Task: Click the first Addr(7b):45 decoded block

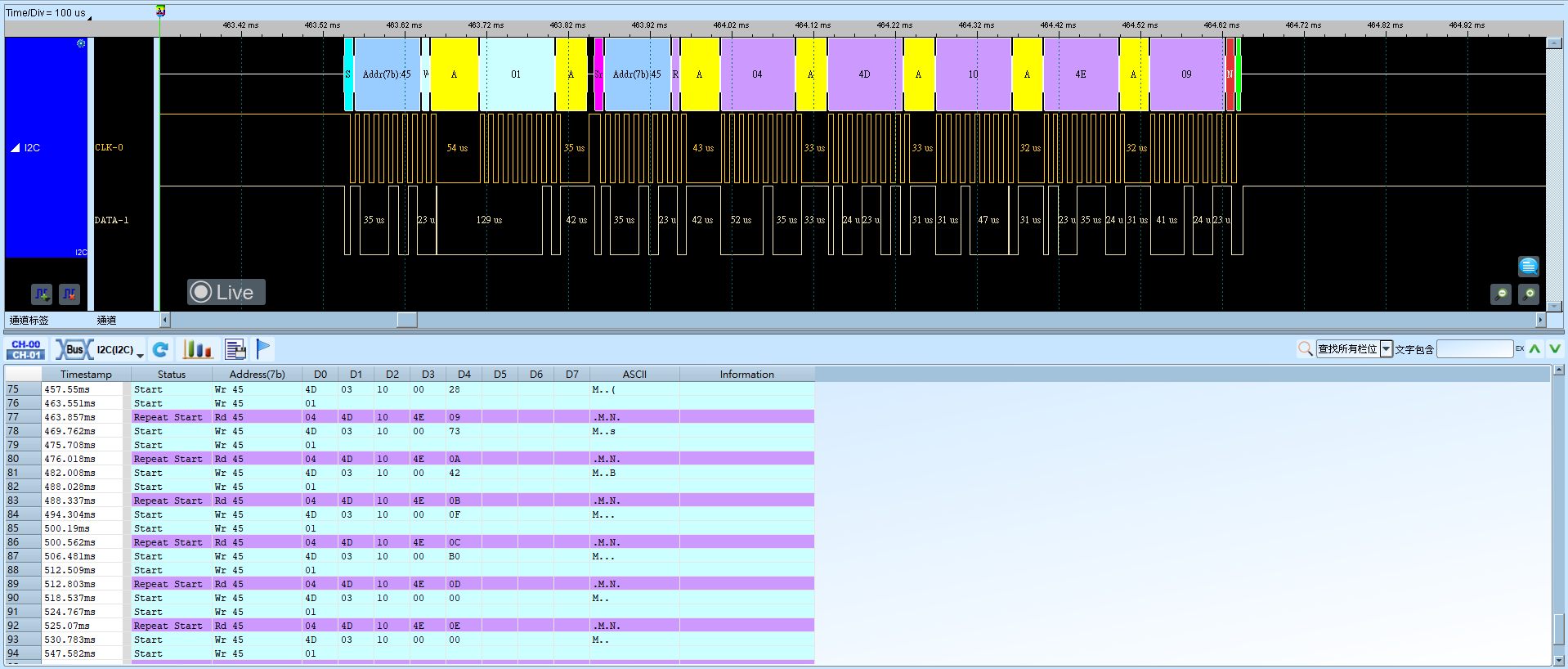Action: click(387, 74)
